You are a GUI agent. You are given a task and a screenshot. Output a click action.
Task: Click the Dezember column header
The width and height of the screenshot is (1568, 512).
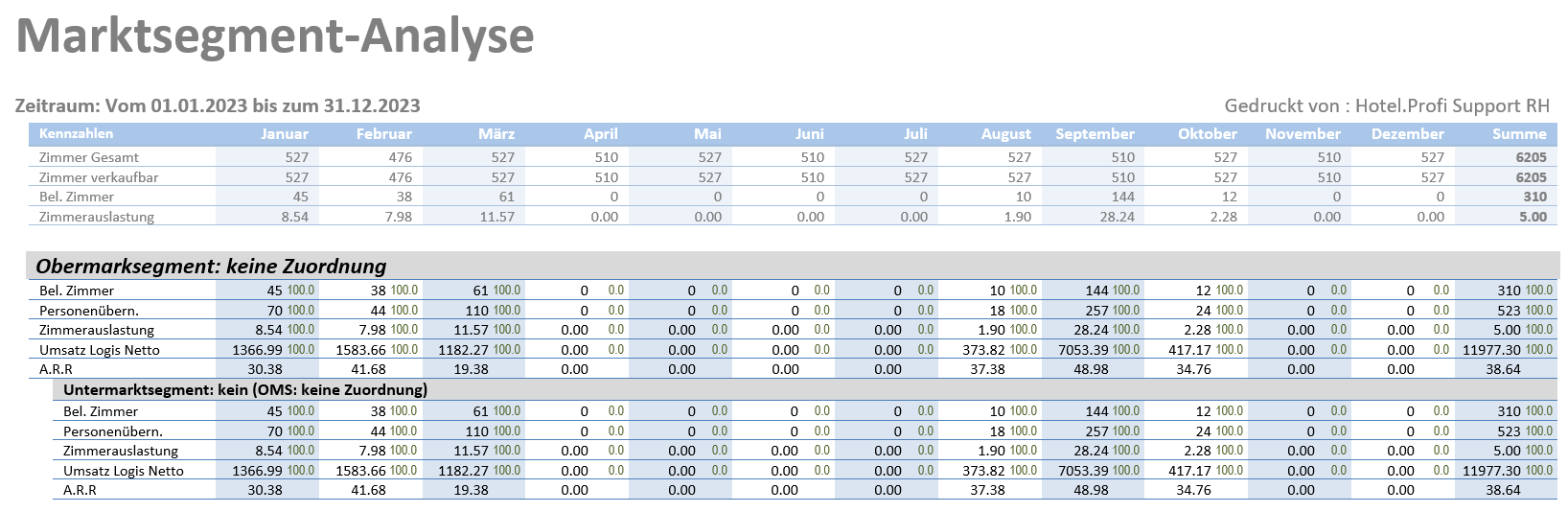pyautogui.click(x=1407, y=134)
